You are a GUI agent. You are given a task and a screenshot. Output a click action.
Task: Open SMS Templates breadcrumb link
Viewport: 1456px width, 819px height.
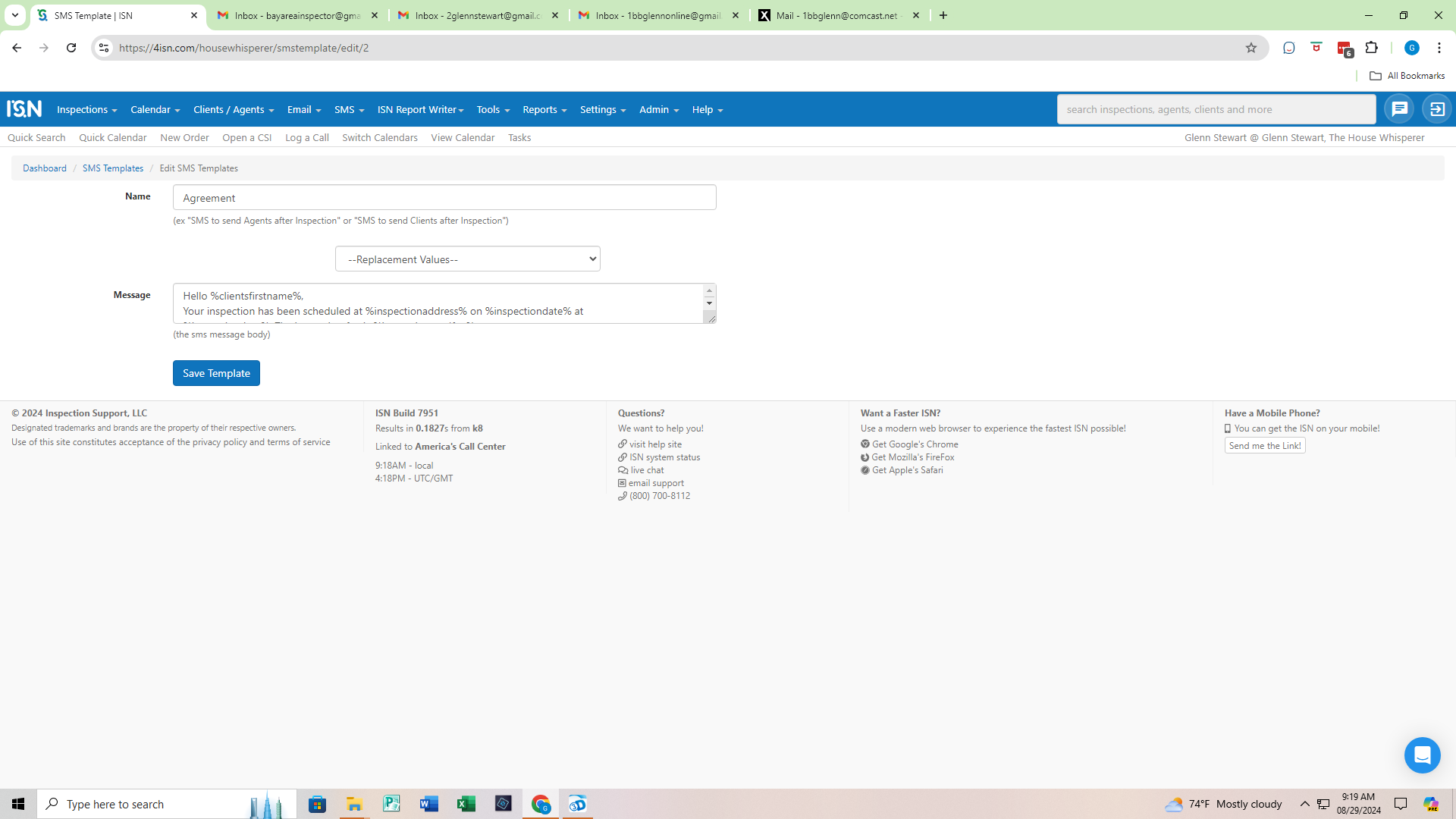[x=113, y=168]
